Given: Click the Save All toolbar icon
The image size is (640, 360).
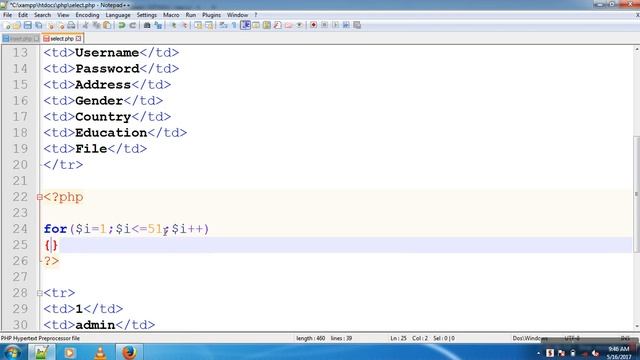Looking at the screenshot, I should tap(39, 25).
